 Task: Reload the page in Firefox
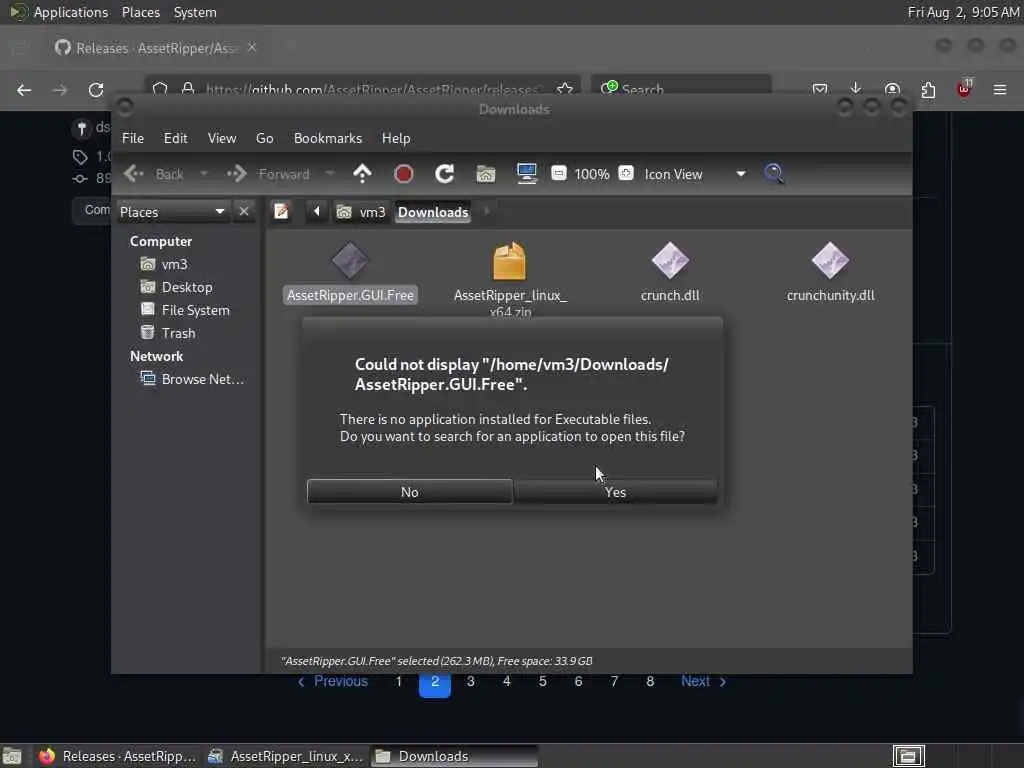96,89
